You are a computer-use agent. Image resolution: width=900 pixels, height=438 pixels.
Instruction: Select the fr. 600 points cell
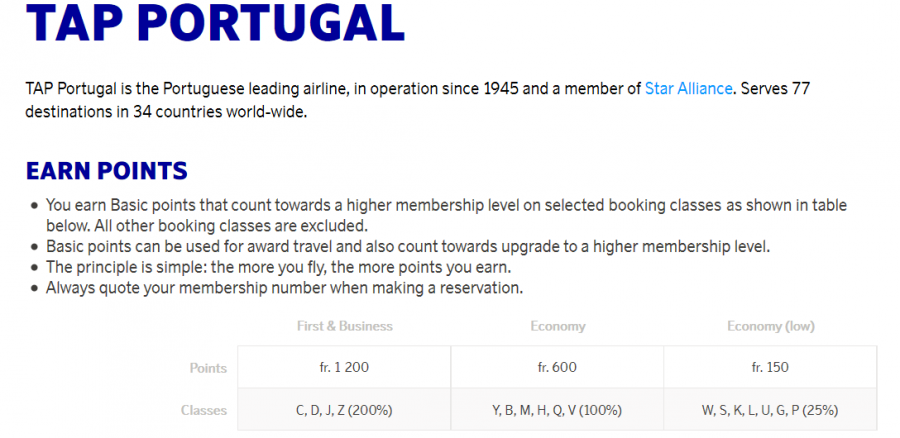click(557, 368)
